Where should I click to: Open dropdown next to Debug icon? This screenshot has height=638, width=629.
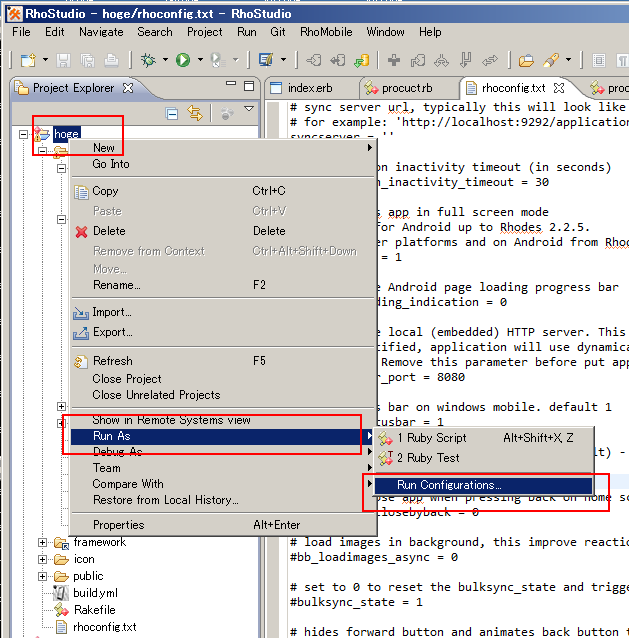[x=165, y=60]
